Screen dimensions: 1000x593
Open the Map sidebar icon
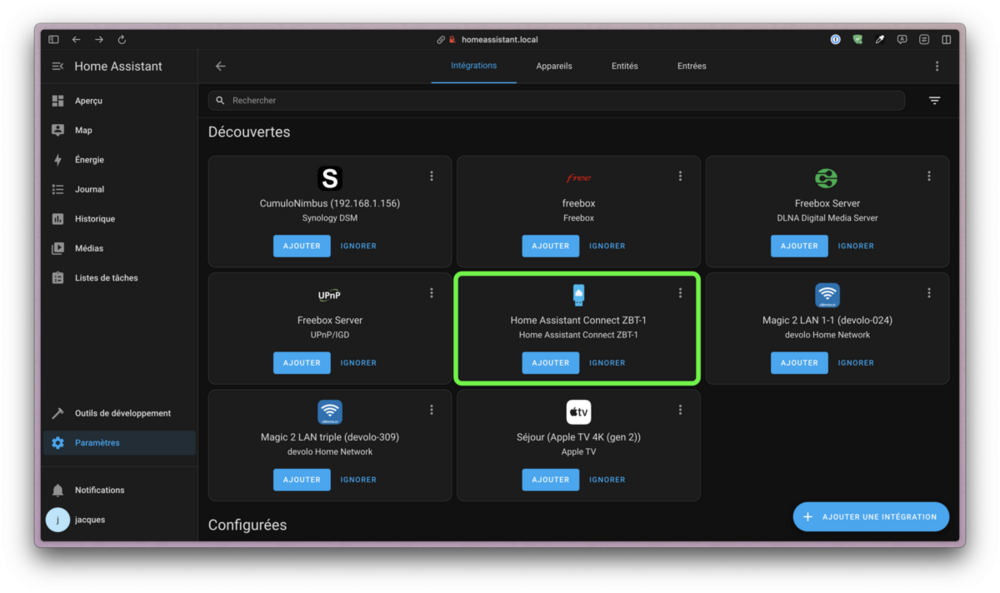pos(58,130)
